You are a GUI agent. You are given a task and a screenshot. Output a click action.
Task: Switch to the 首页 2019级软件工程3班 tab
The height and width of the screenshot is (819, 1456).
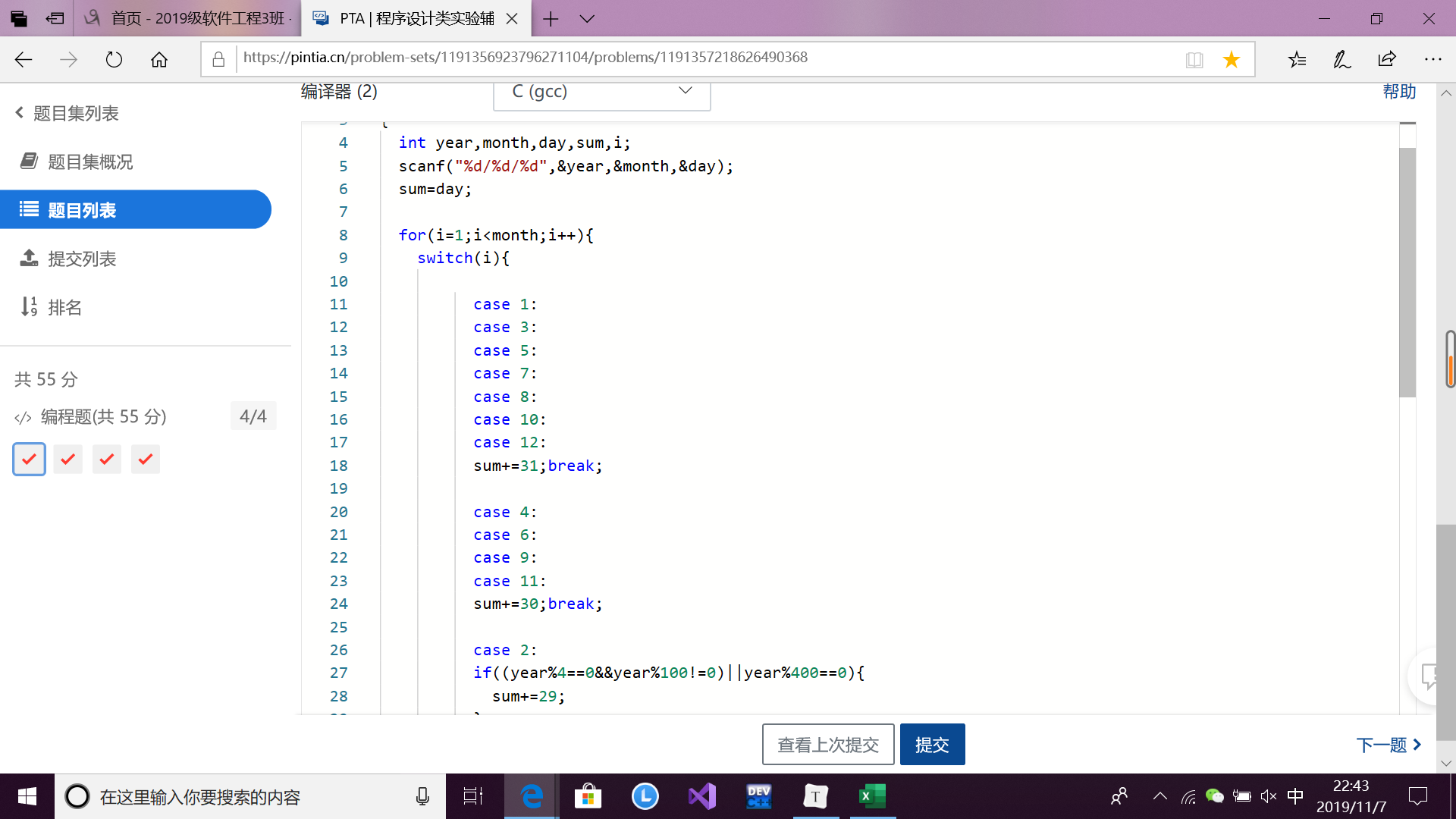point(188,18)
